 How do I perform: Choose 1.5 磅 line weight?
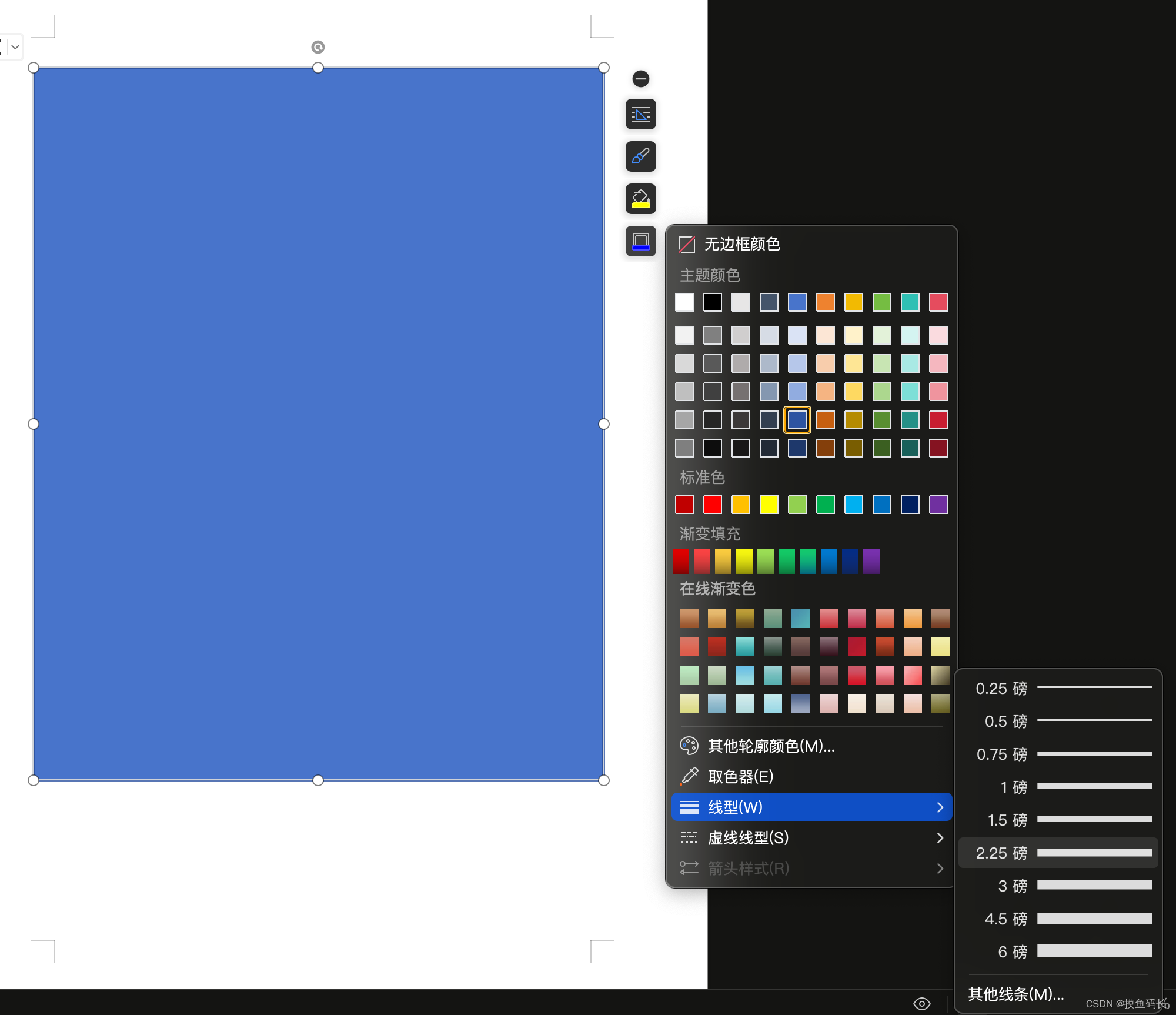click(x=1058, y=820)
